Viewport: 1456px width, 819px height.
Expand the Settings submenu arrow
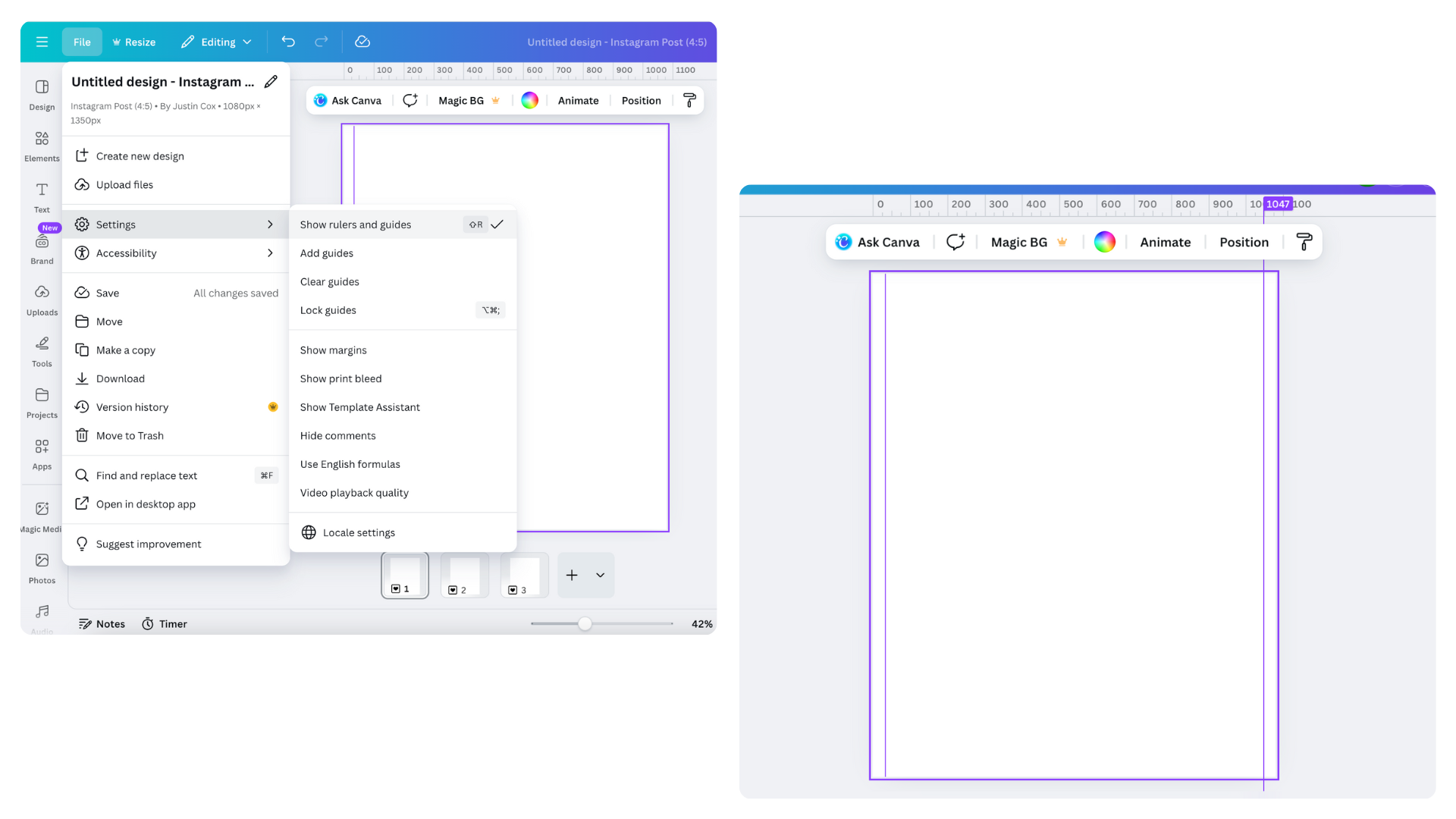pos(270,224)
